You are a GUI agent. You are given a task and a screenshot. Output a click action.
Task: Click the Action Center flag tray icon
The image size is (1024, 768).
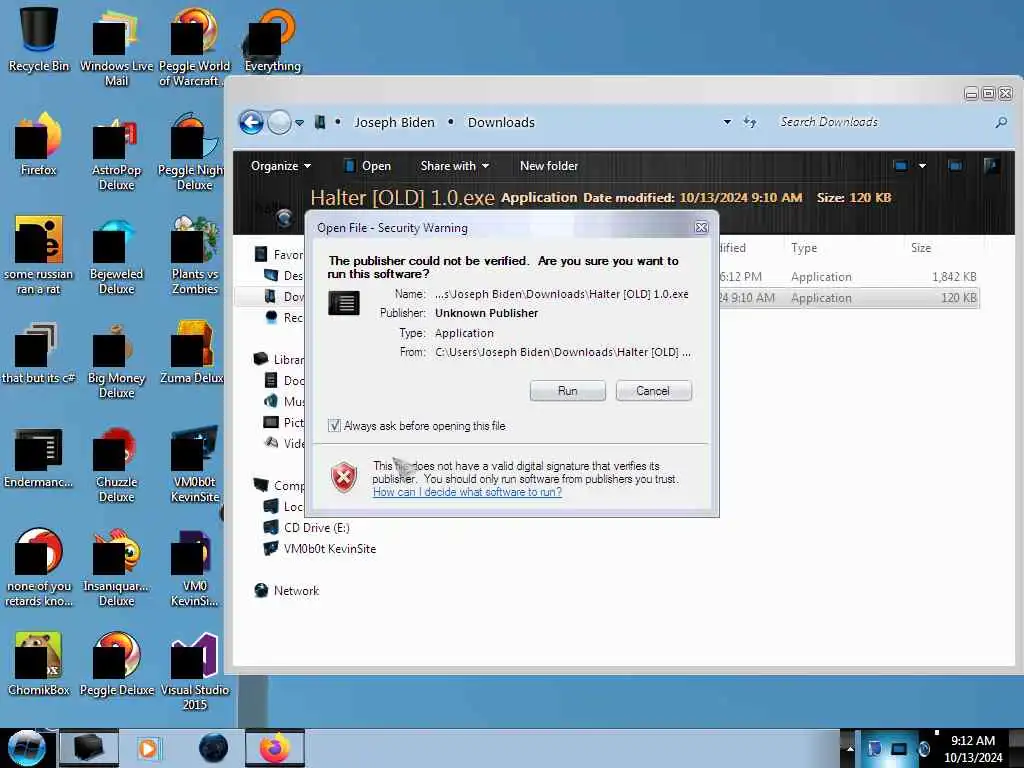pyautogui.click(x=874, y=748)
